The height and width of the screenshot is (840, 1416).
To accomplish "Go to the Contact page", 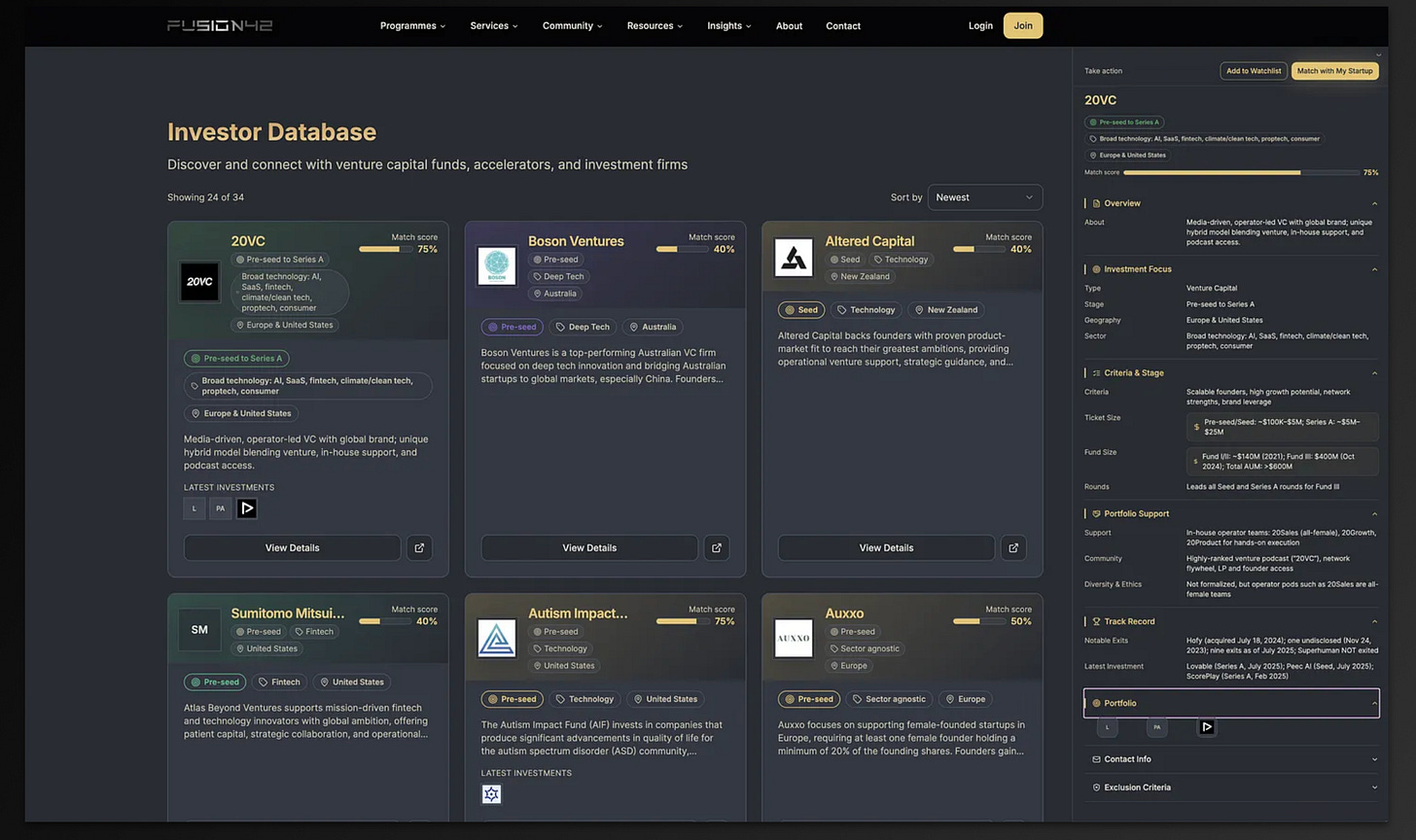I will 843,26.
